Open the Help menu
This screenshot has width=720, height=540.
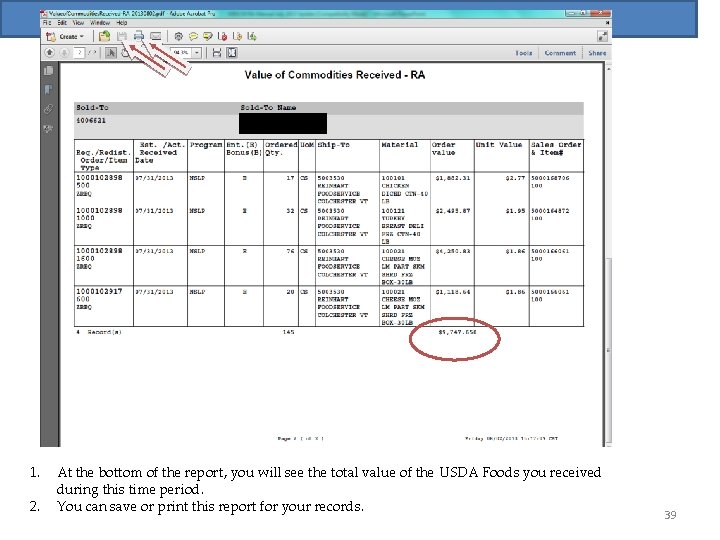click(x=122, y=22)
